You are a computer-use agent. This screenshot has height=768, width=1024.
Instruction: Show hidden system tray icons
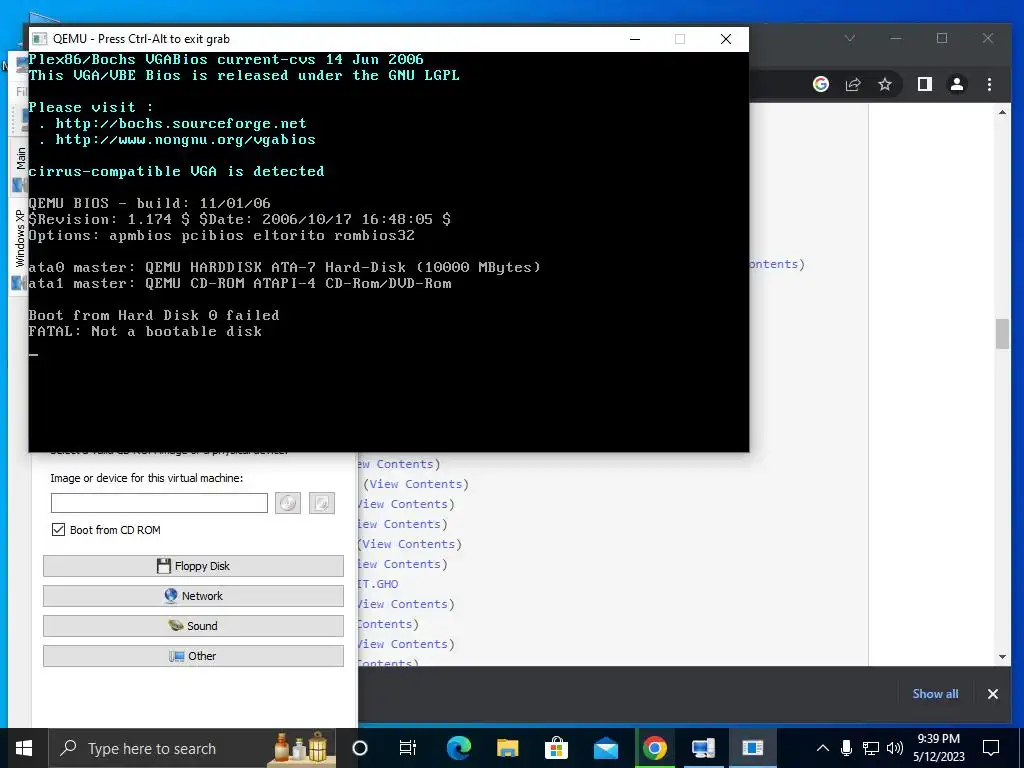[823, 748]
